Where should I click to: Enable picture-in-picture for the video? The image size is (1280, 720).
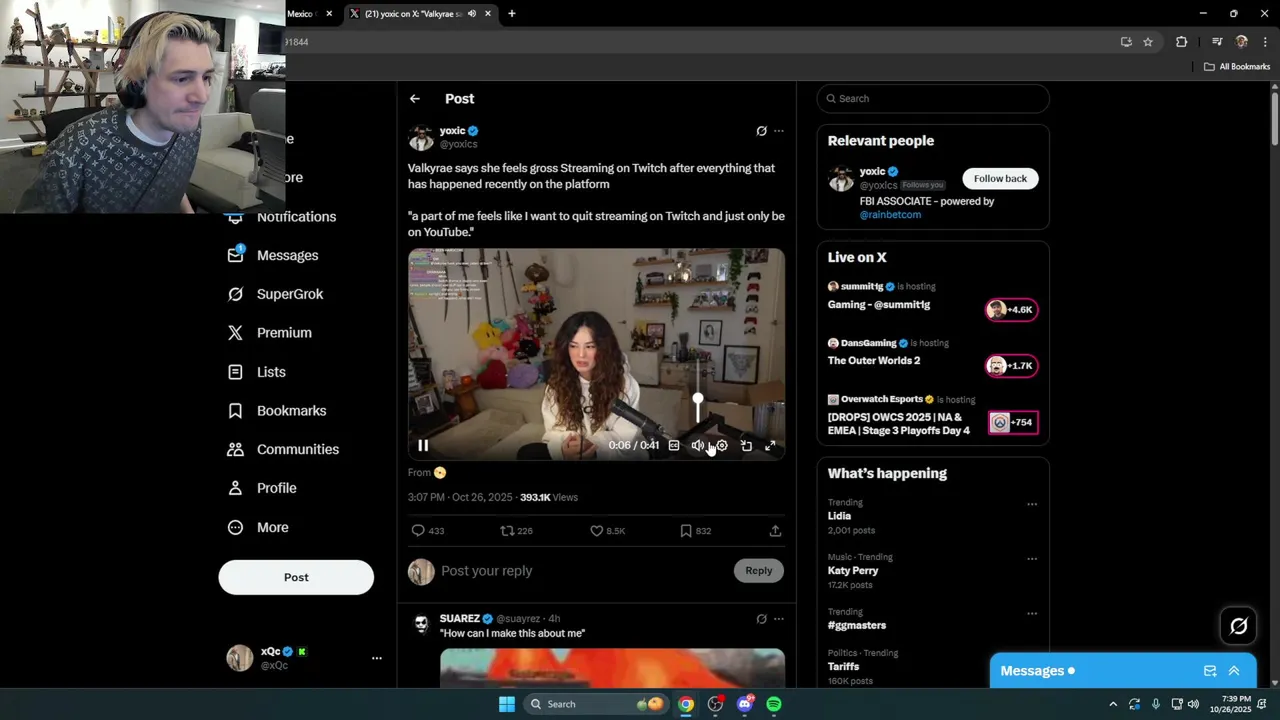click(746, 446)
